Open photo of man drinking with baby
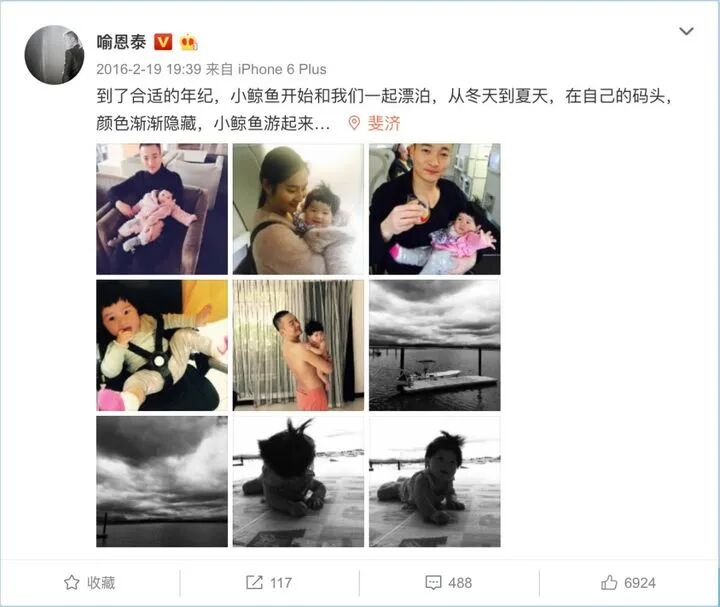 pyautogui.click(x=434, y=209)
